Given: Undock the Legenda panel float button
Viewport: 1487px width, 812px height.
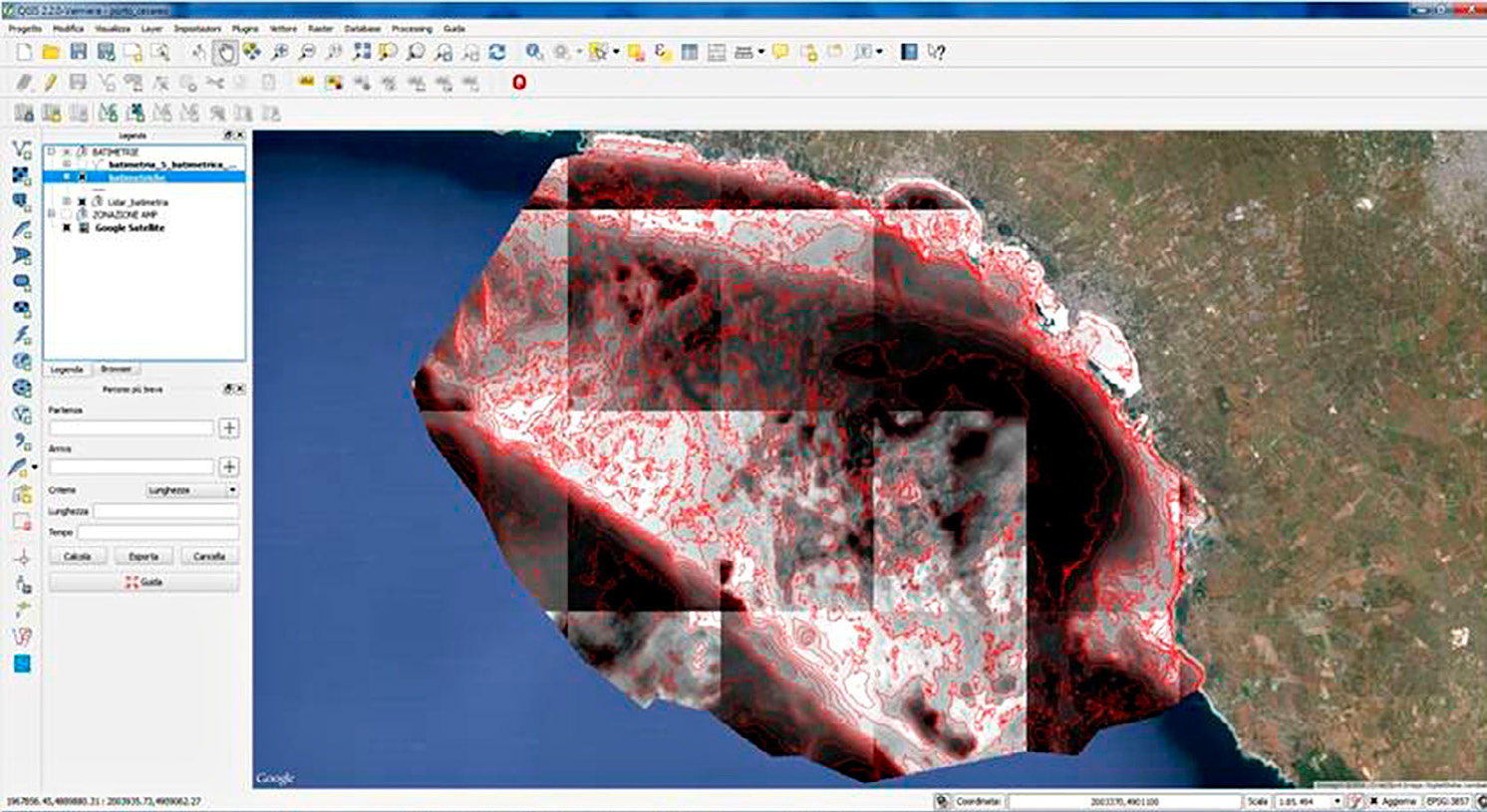Looking at the screenshot, I should (x=228, y=135).
